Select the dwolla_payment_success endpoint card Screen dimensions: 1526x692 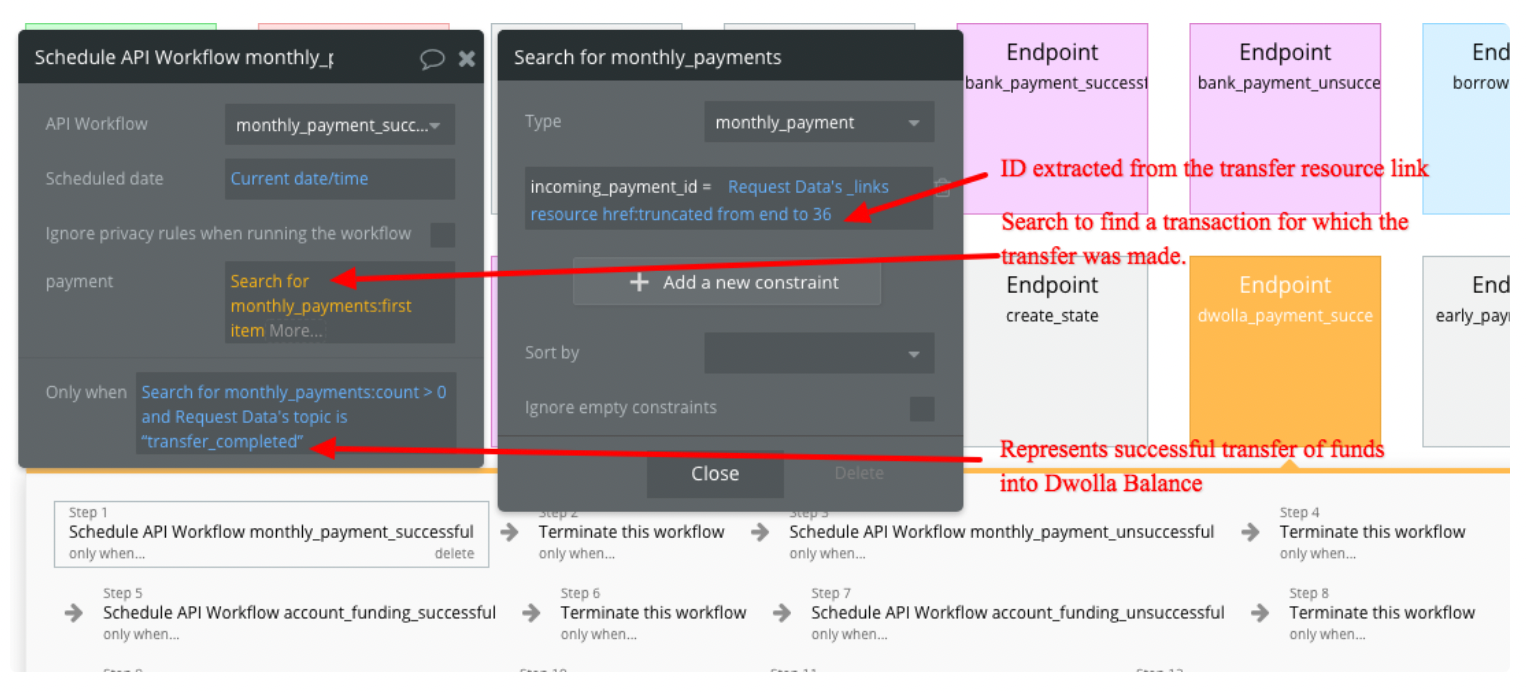(x=1285, y=351)
